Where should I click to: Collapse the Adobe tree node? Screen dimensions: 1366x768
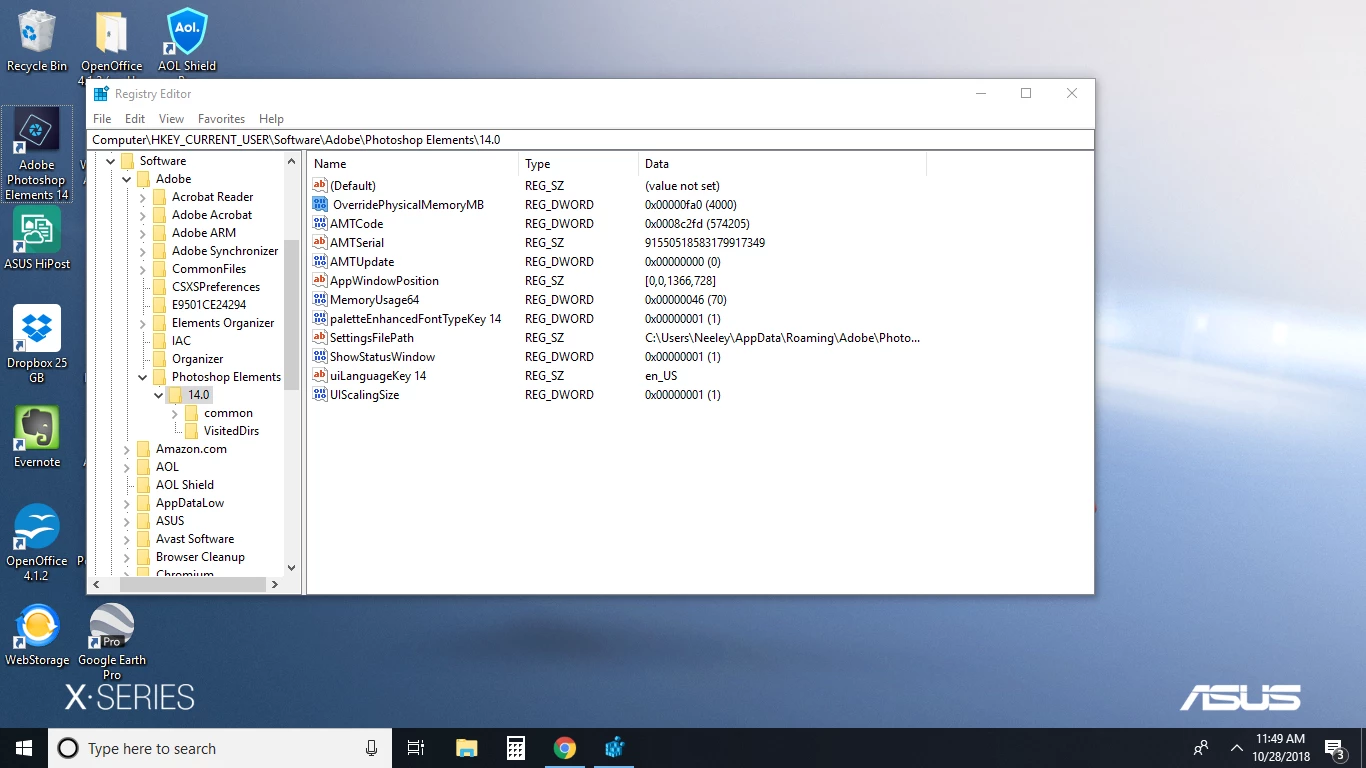click(x=127, y=179)
